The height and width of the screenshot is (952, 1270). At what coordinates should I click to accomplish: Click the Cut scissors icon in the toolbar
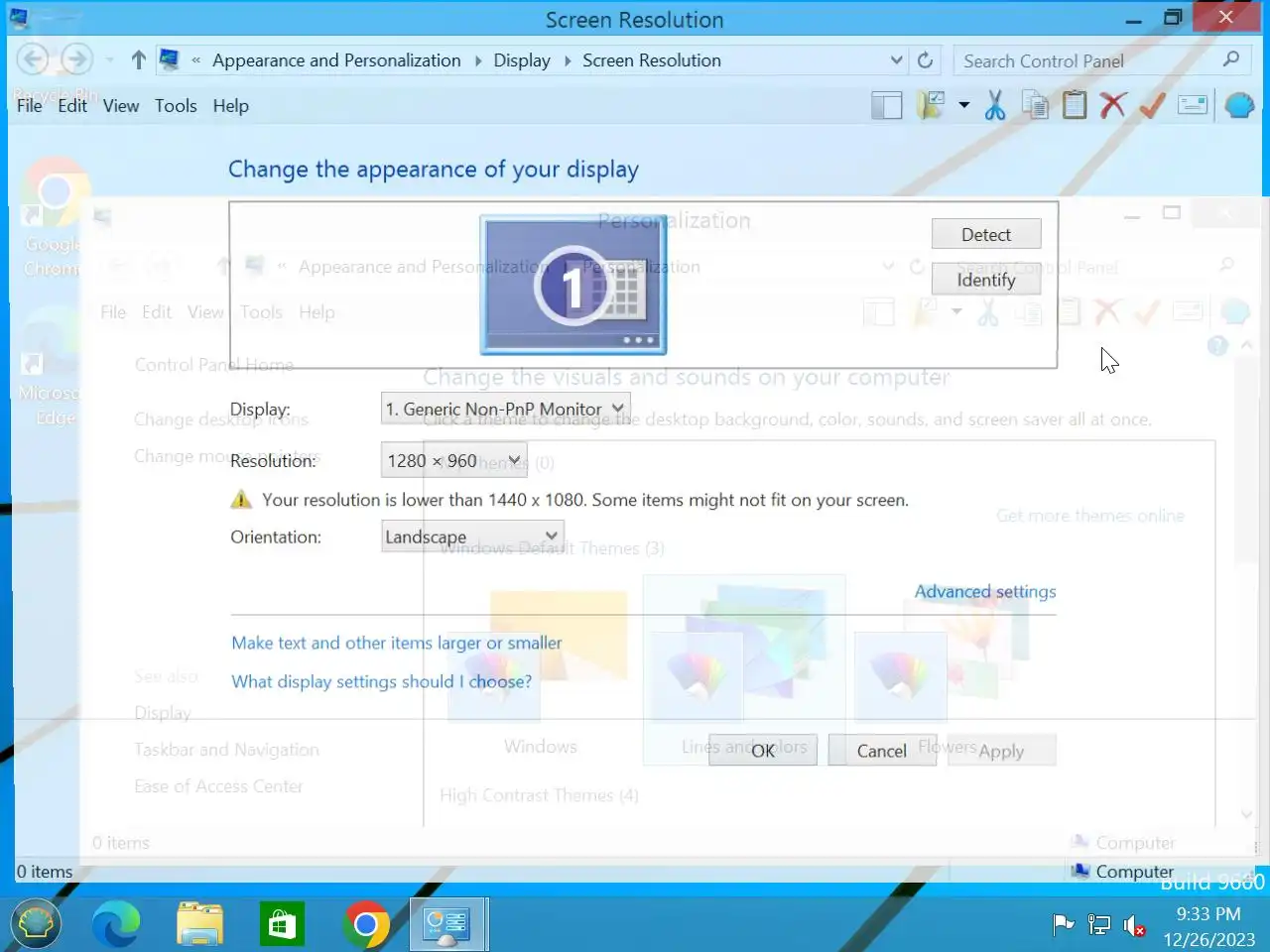(x=995, y=105)
